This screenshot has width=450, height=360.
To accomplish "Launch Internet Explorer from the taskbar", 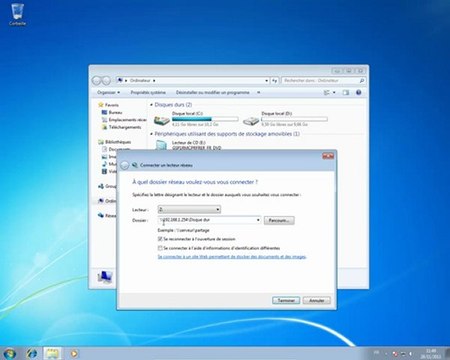I will (x=32, y=353).
